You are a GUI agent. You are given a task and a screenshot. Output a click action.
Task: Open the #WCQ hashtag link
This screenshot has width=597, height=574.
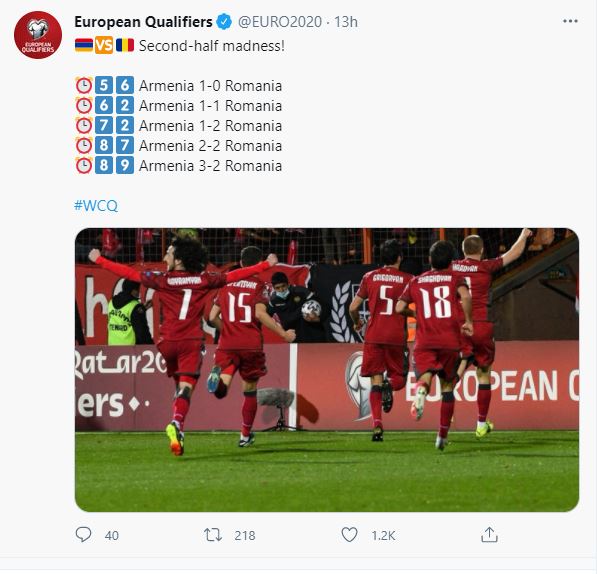96,206
